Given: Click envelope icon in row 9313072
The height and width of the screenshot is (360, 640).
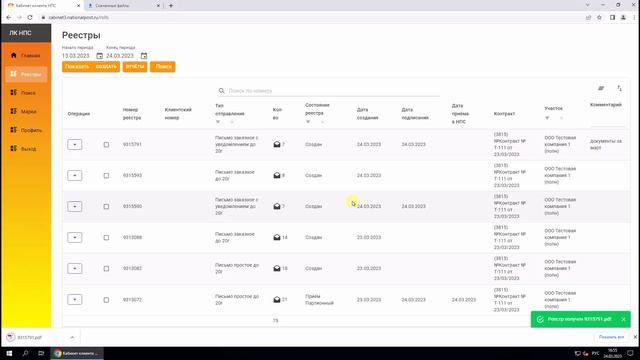Looking at the screenshot, I should [277, 300].
